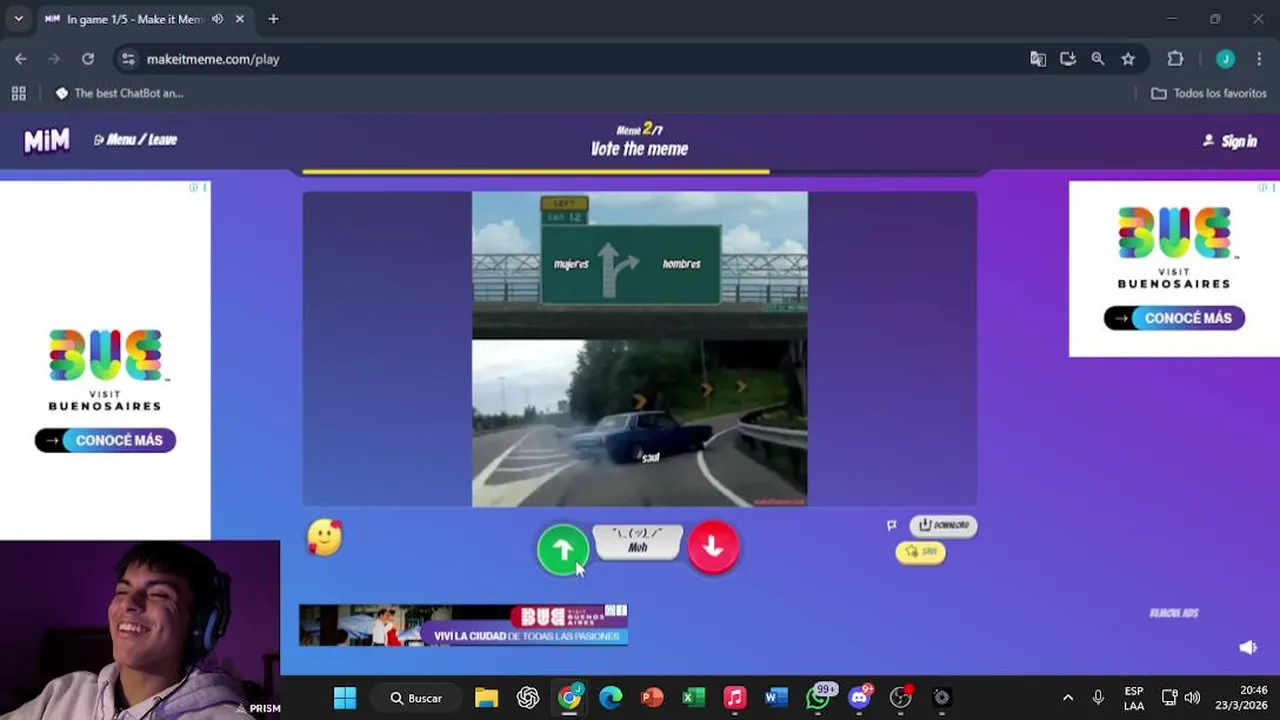The image size is (1280, 720).
Task: Open Apple Music from taskbar
Action: (735, 698)
